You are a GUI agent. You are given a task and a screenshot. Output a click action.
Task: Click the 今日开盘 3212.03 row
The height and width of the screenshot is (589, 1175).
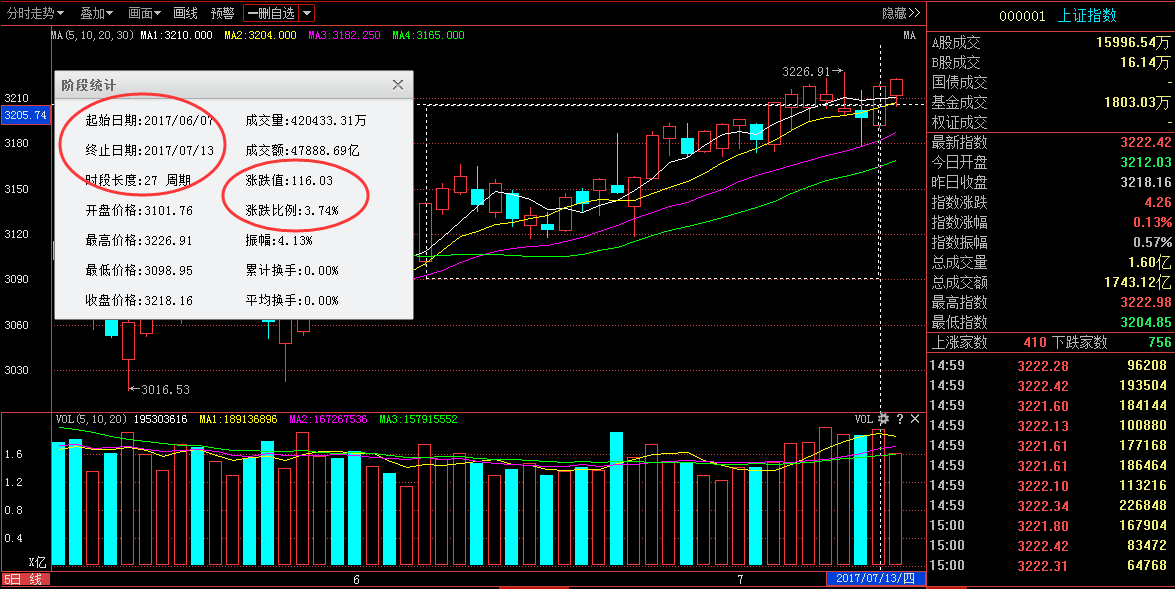[x=1051, y=162]
